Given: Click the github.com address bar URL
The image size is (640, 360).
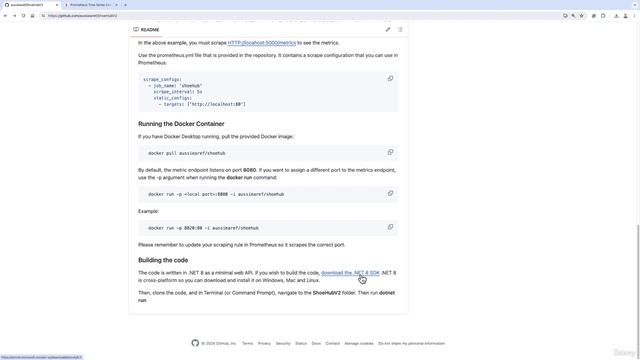Looking at the screenshot, I should click(x=82, y=16).
